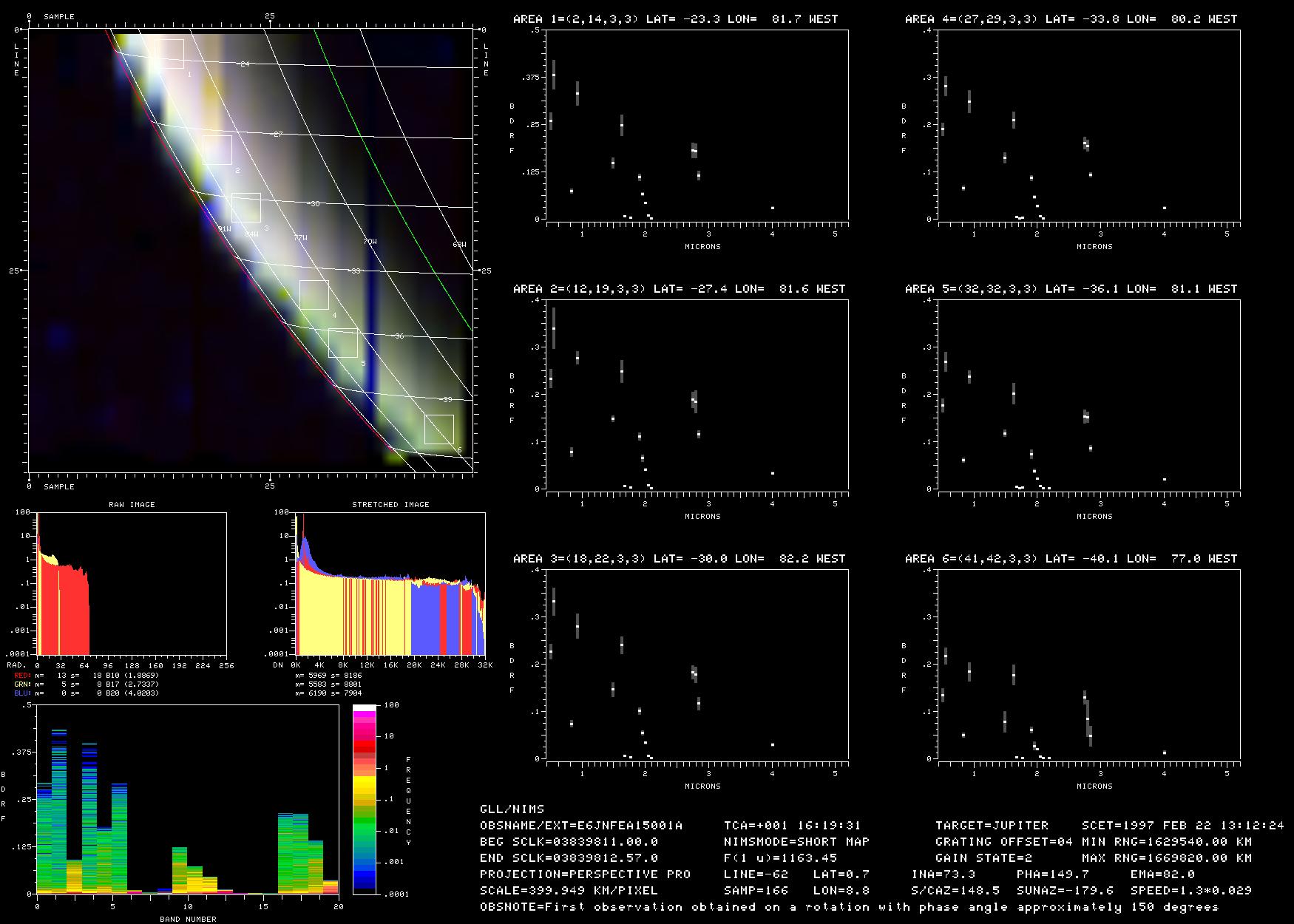Select the Area 4 box on the image

(x=314, y=295)
